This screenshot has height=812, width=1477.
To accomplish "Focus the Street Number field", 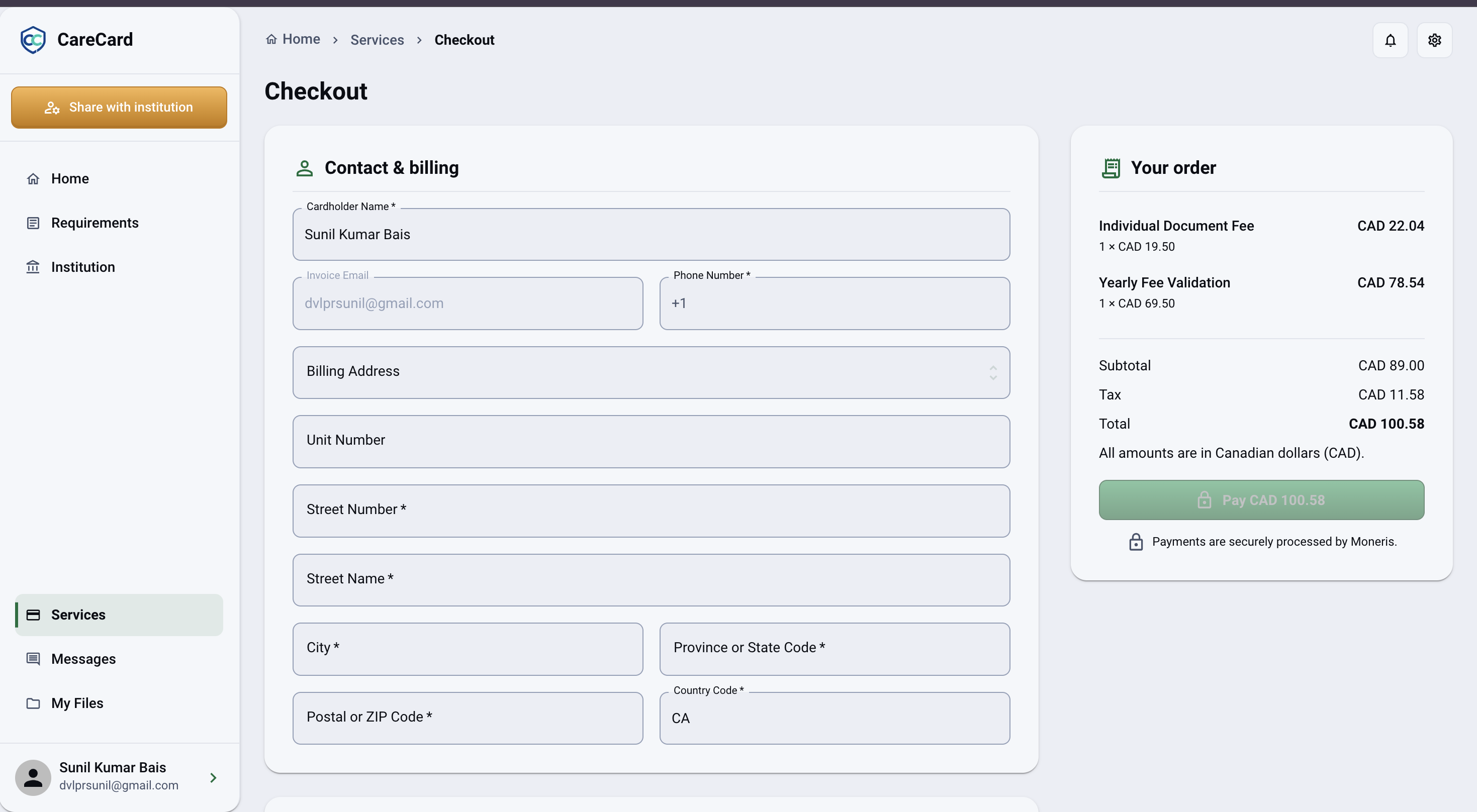I will click(x=651, y=511).
